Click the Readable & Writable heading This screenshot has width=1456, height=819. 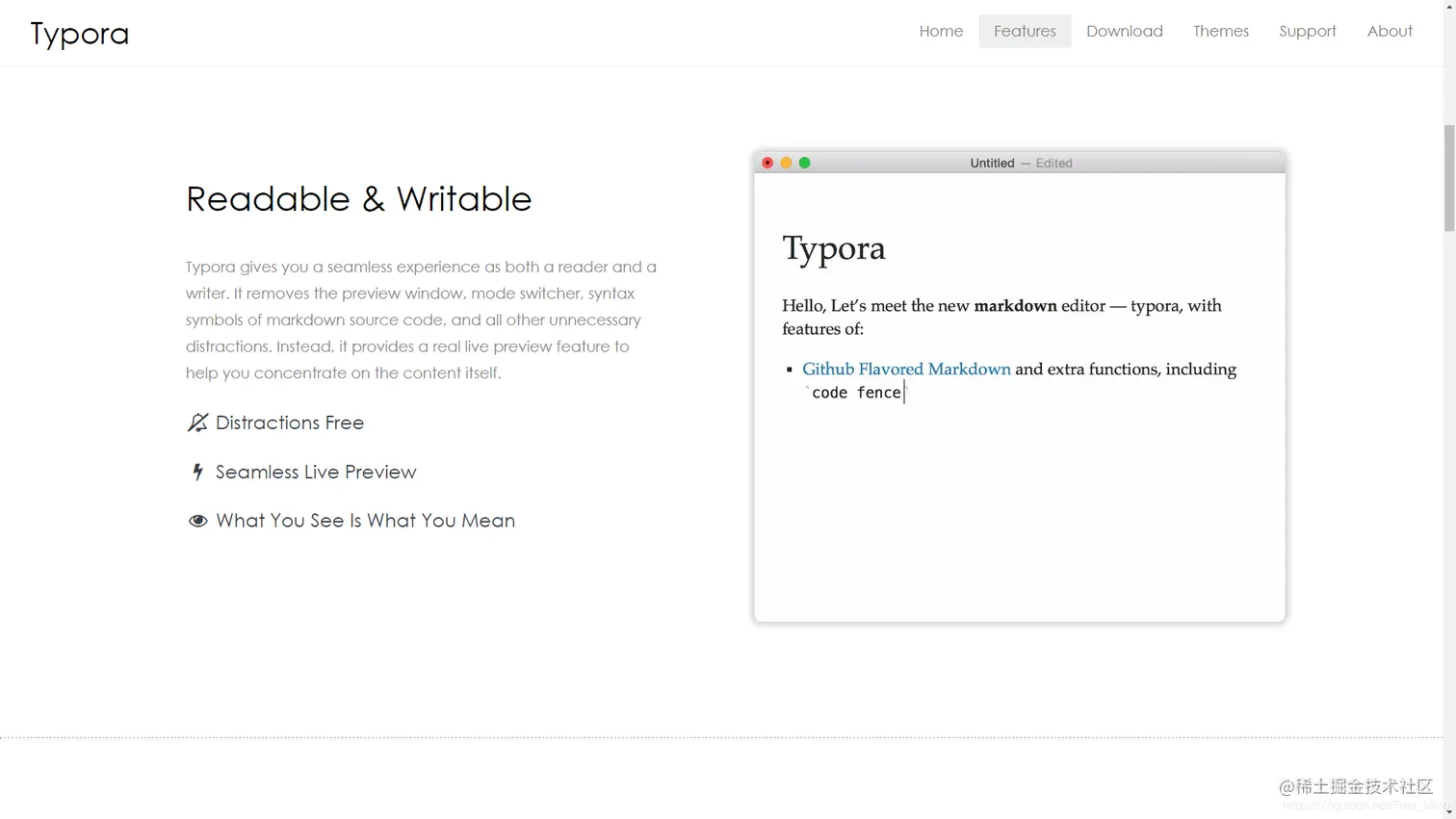pos(358,199)
